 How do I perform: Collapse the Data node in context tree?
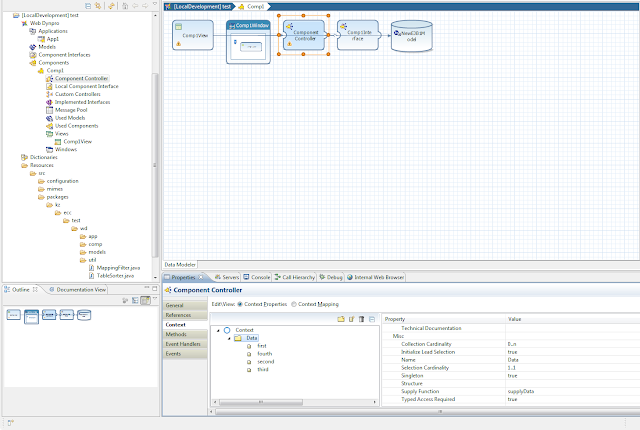pos(229,338)
